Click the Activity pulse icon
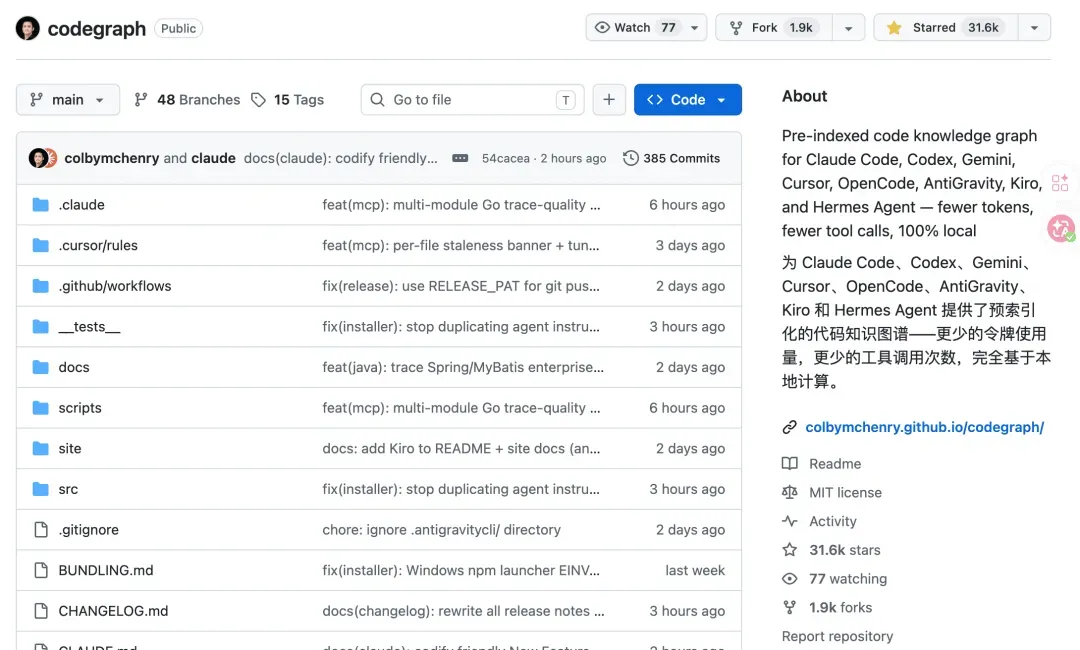 [x=789, y=521]
